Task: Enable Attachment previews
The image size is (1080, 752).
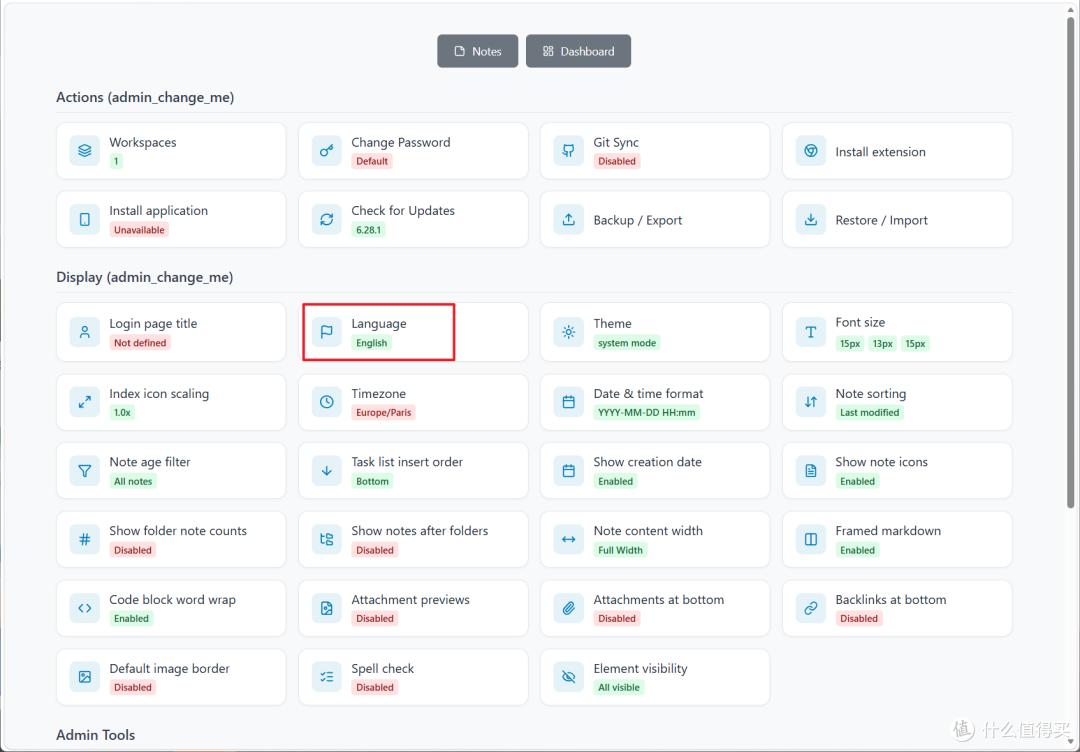Action: (413, 608)
